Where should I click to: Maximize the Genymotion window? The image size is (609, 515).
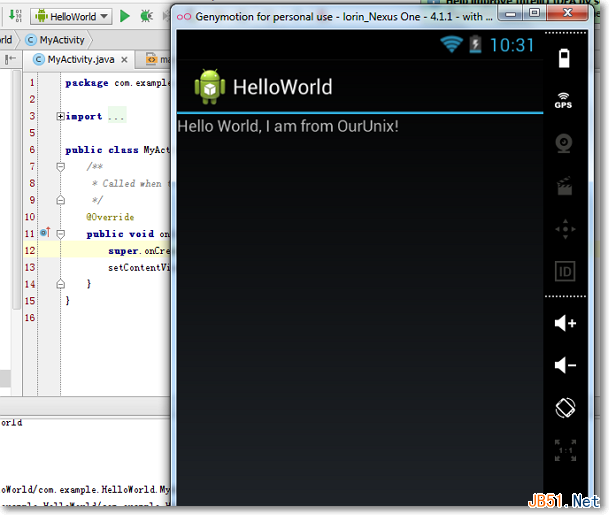tap(534, 13)
